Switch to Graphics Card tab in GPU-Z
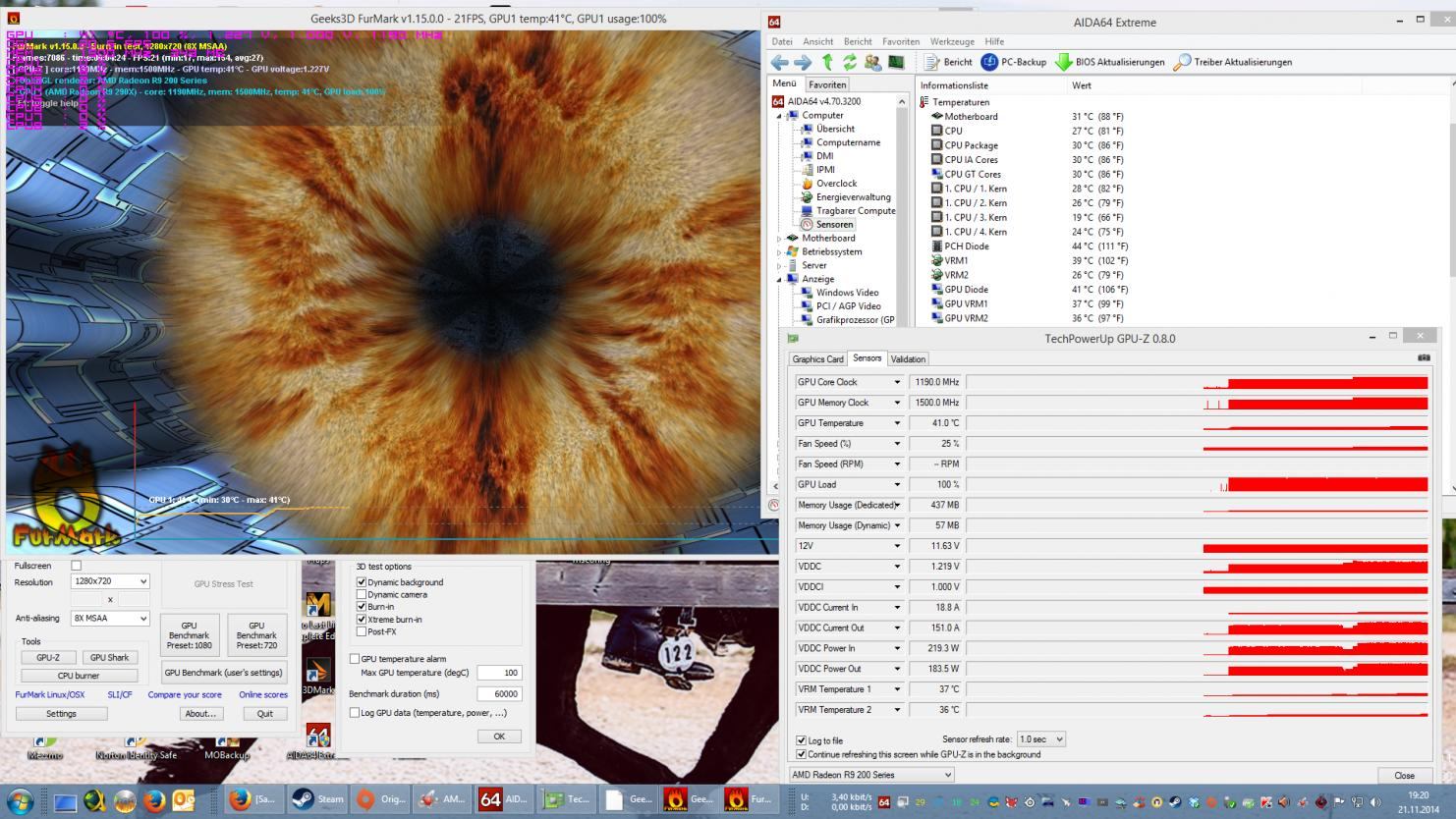The height and width of the screenshot is (819, 1456). [x=818, y=359]
